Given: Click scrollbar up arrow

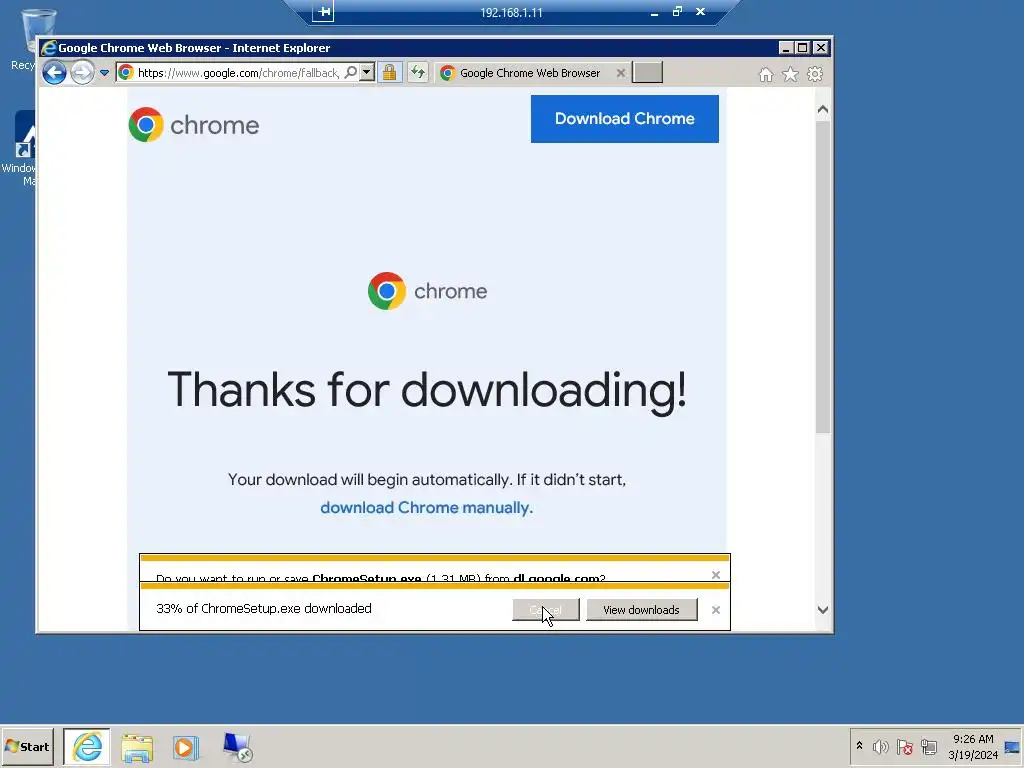Looking at the screenshot, I should tap(823, 110).
